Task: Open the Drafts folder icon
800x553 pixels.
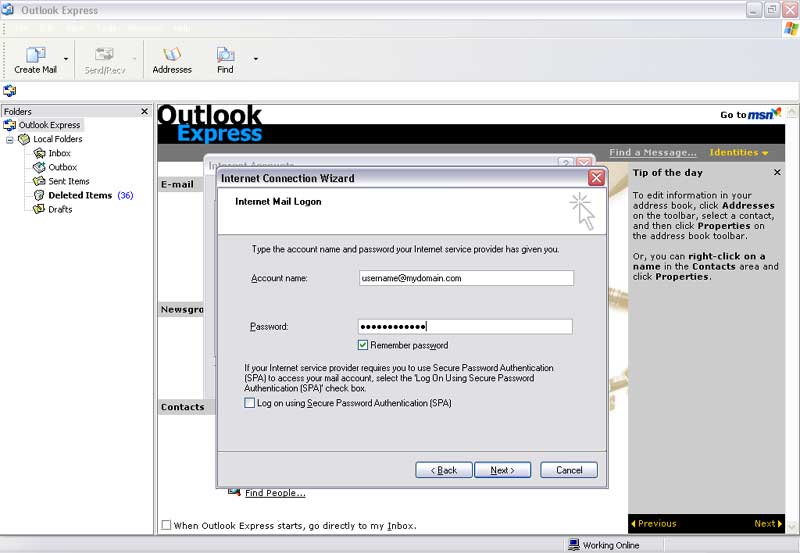Action: coord(39,209)
